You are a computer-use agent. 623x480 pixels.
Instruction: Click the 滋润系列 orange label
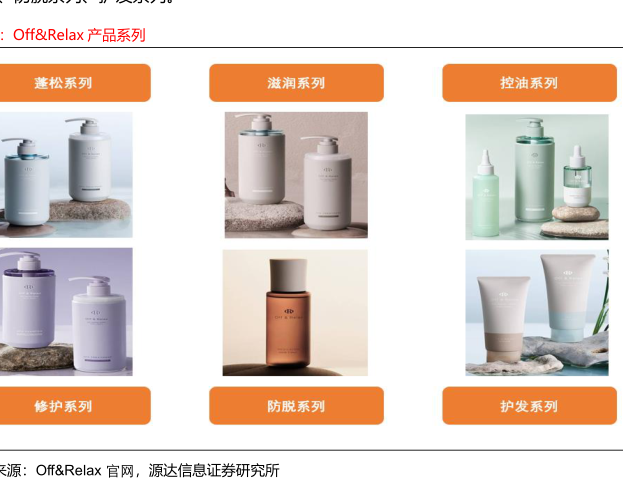296,83
